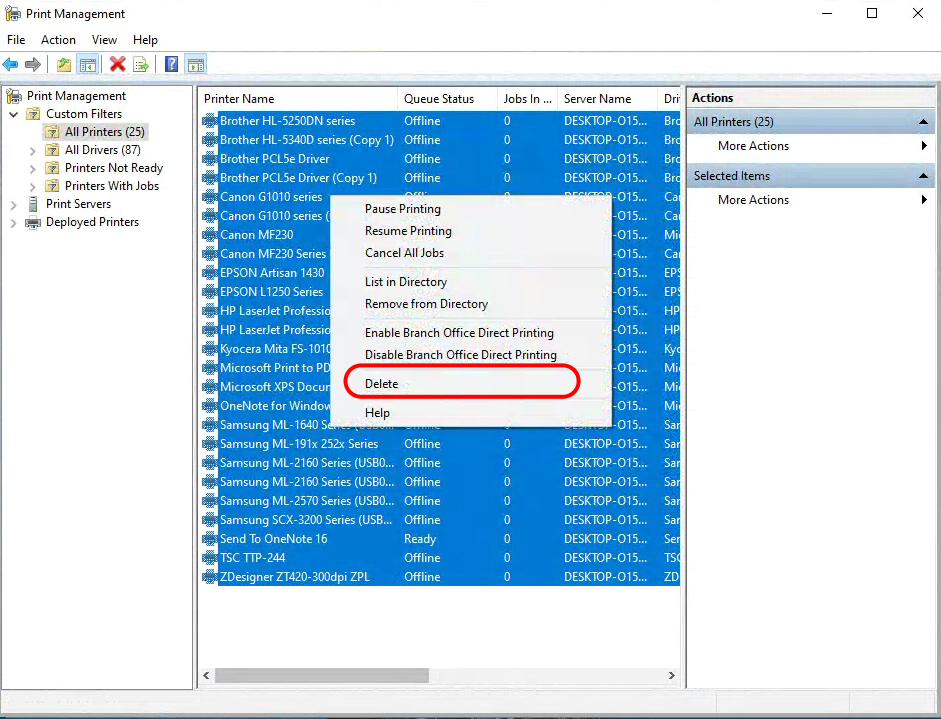Sort by the Server Name column header
Viewport: 941px width, 719px height.
point(608,99)
